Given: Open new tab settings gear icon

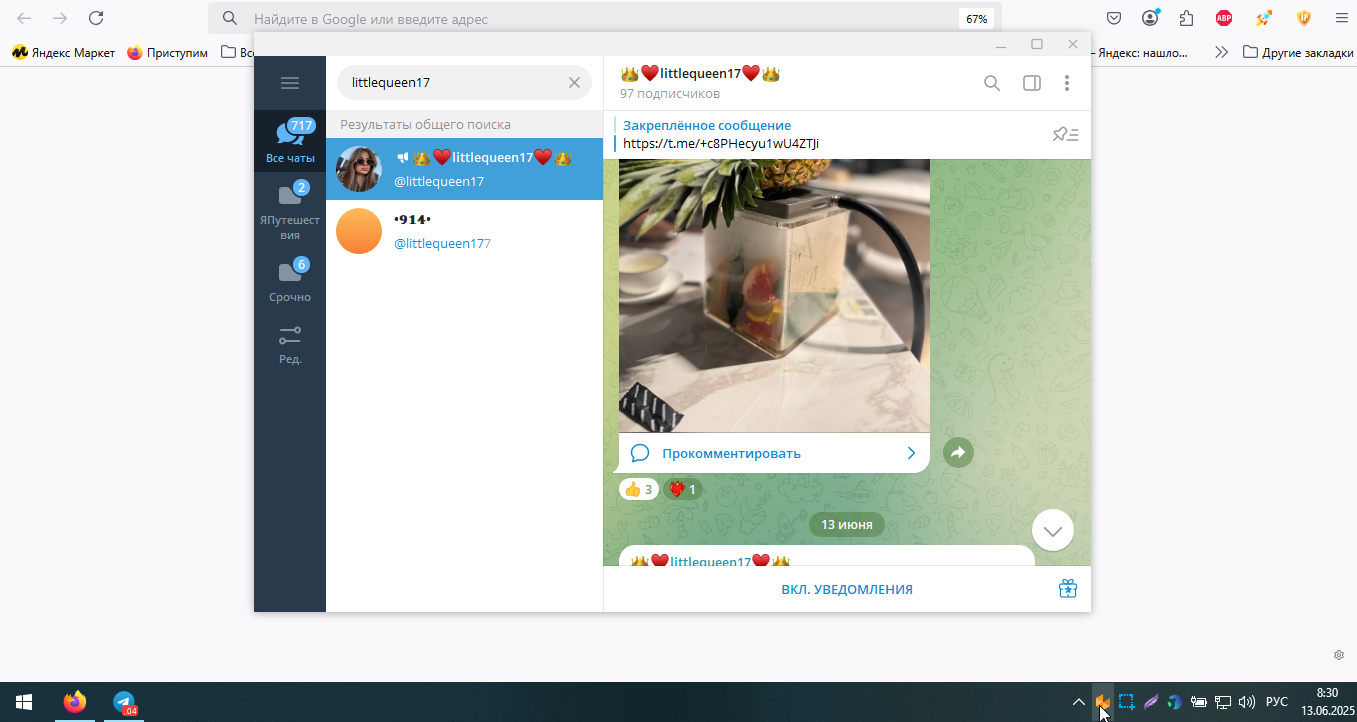Looking at the screenshot, I should pos(1339,655).
